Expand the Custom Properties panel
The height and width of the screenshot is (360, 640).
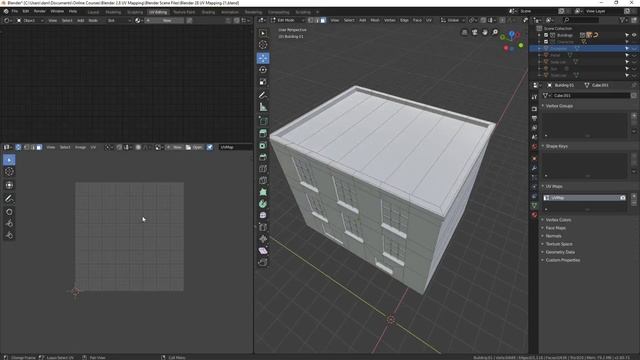coord(562,260)
